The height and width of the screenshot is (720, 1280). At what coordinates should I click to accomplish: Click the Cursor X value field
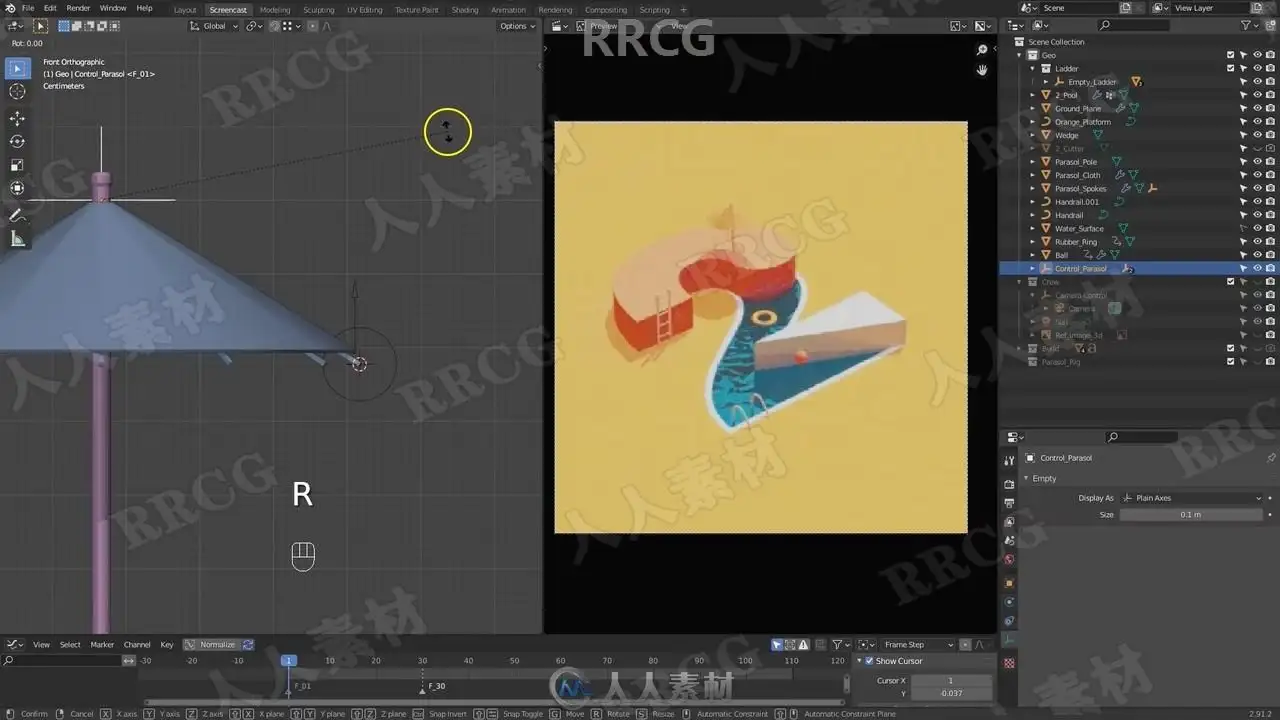click(x=951, y=681)
